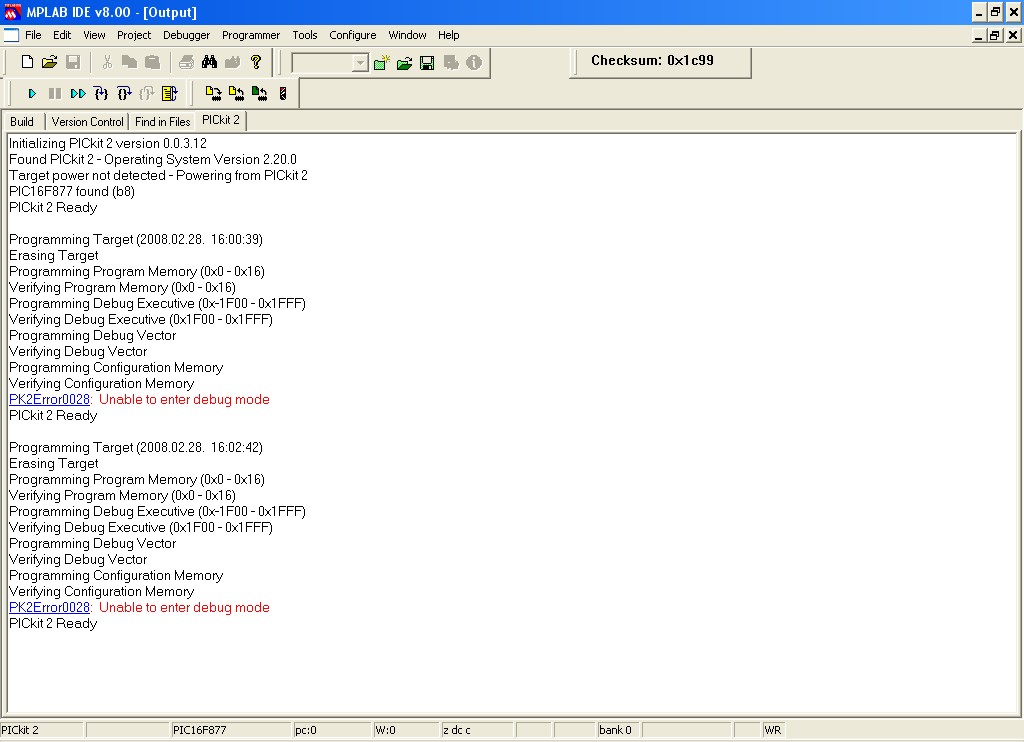Select the PICkit 2 output tab
Viewport: 1024px width, 742px height.
click(221, 120)
